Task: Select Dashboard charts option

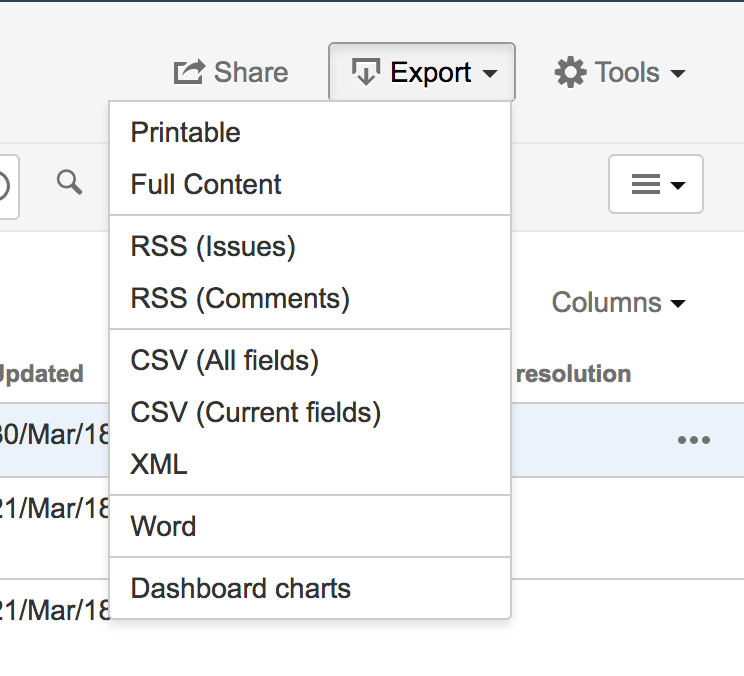Action: 241,589
